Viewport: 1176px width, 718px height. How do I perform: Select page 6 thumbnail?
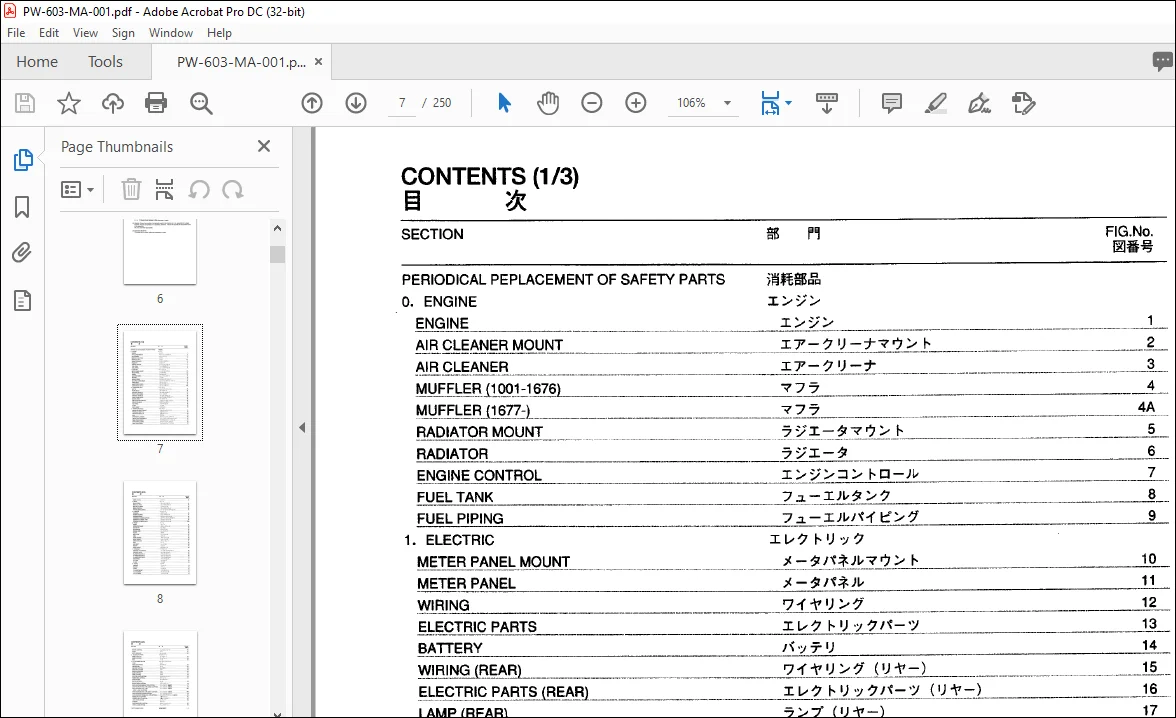160,252
